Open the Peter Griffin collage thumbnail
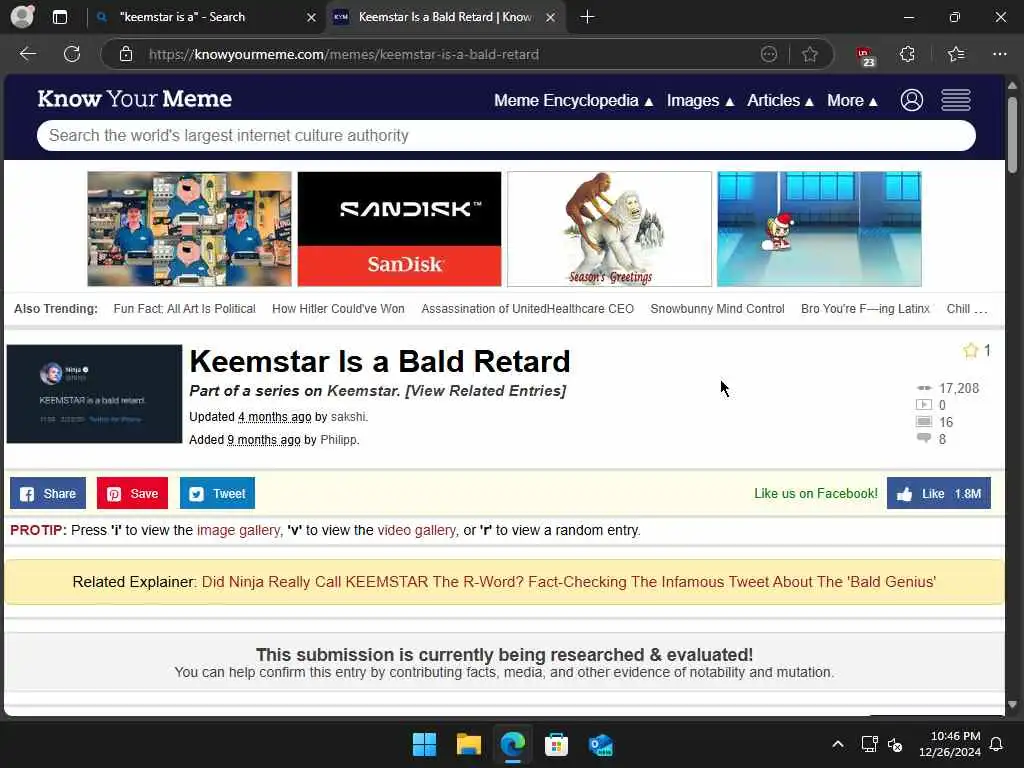 [x=189, y=229]
